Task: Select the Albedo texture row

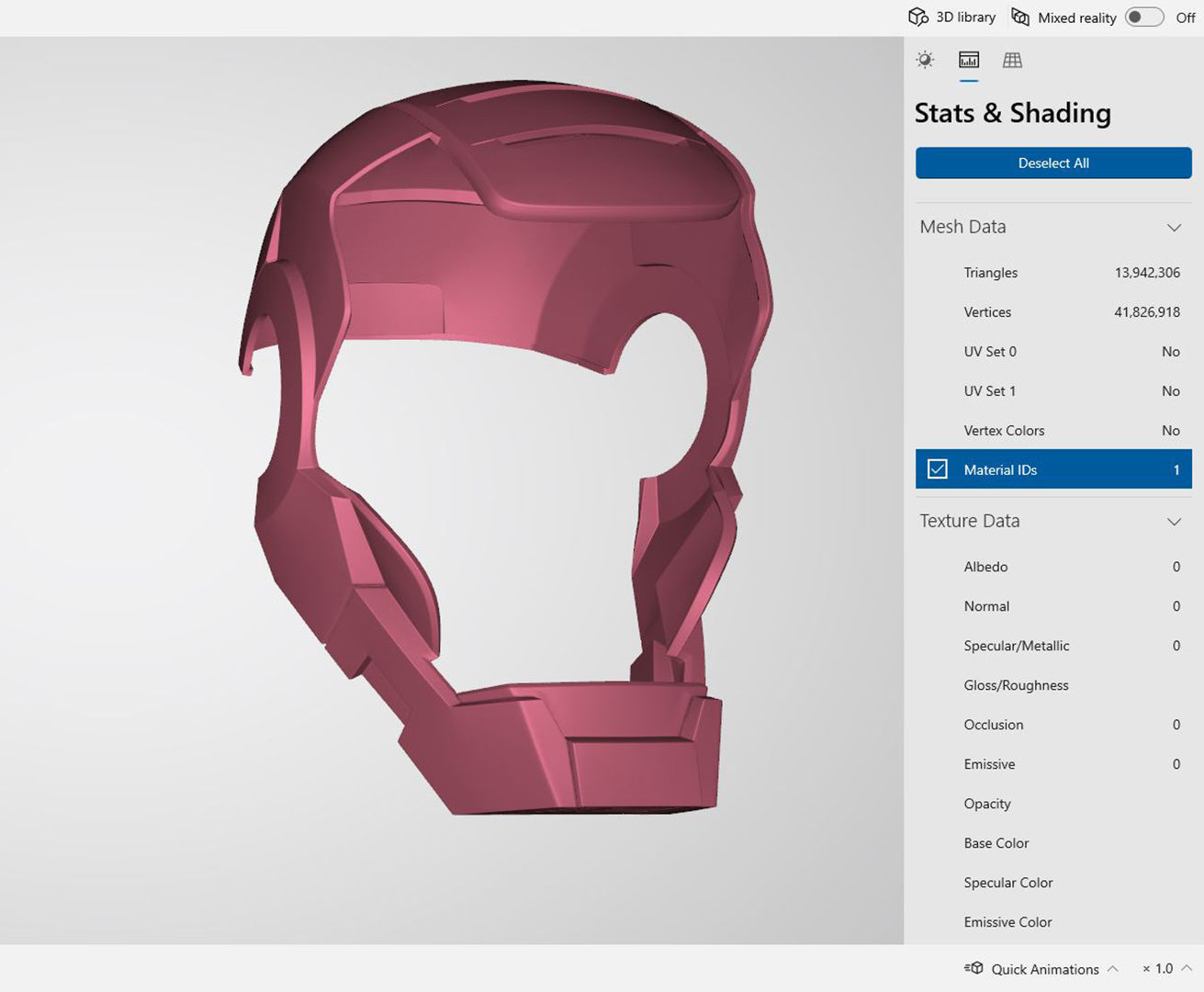Action: tap(1053, 567)
